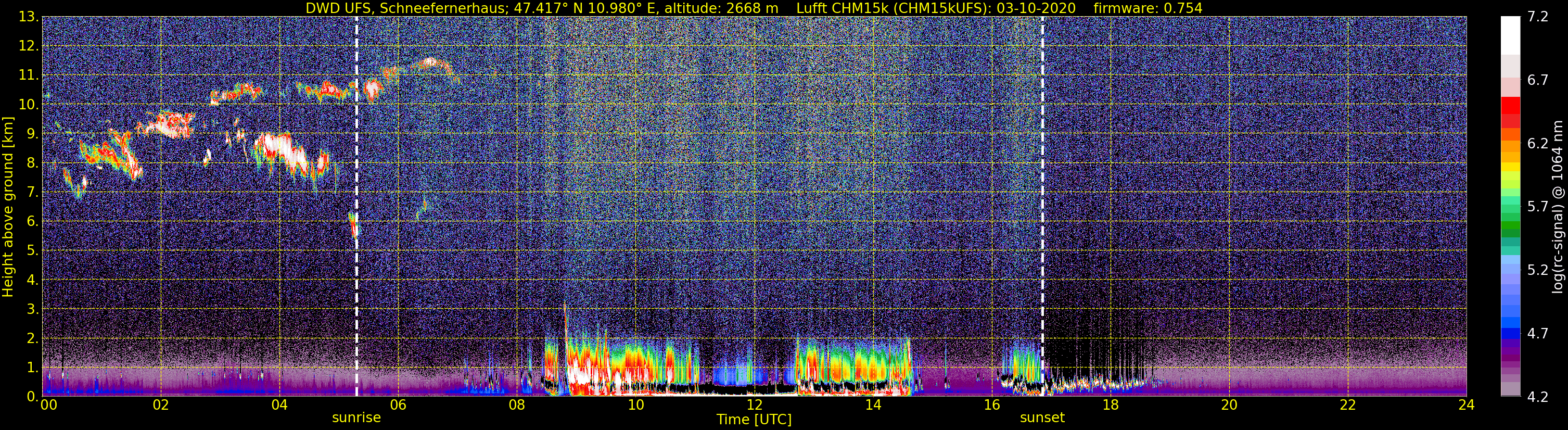Click the time axis tick label '24'

[x=1467, y=405]
